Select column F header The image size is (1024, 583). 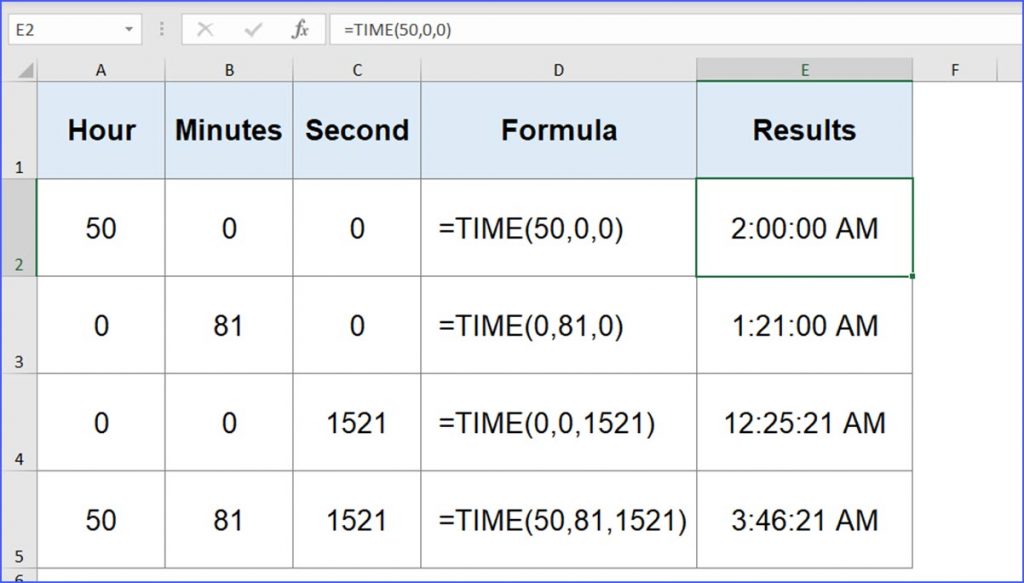955,70
